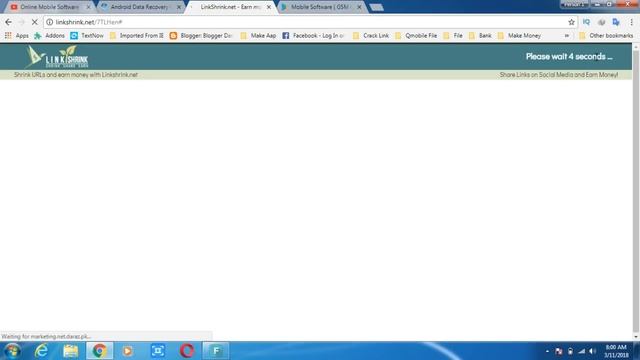Expand the hidden bookmarks chevron
The height and width of the screenshot is (360, 640).
tap(567, 36)
